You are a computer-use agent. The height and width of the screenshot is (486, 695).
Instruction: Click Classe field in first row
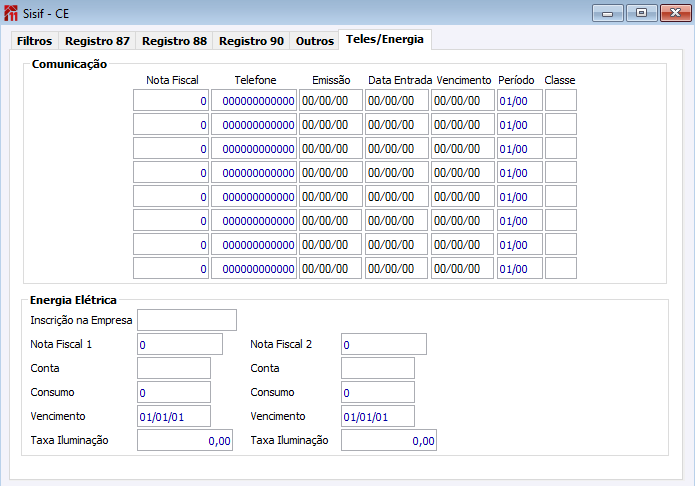[561, 100]
